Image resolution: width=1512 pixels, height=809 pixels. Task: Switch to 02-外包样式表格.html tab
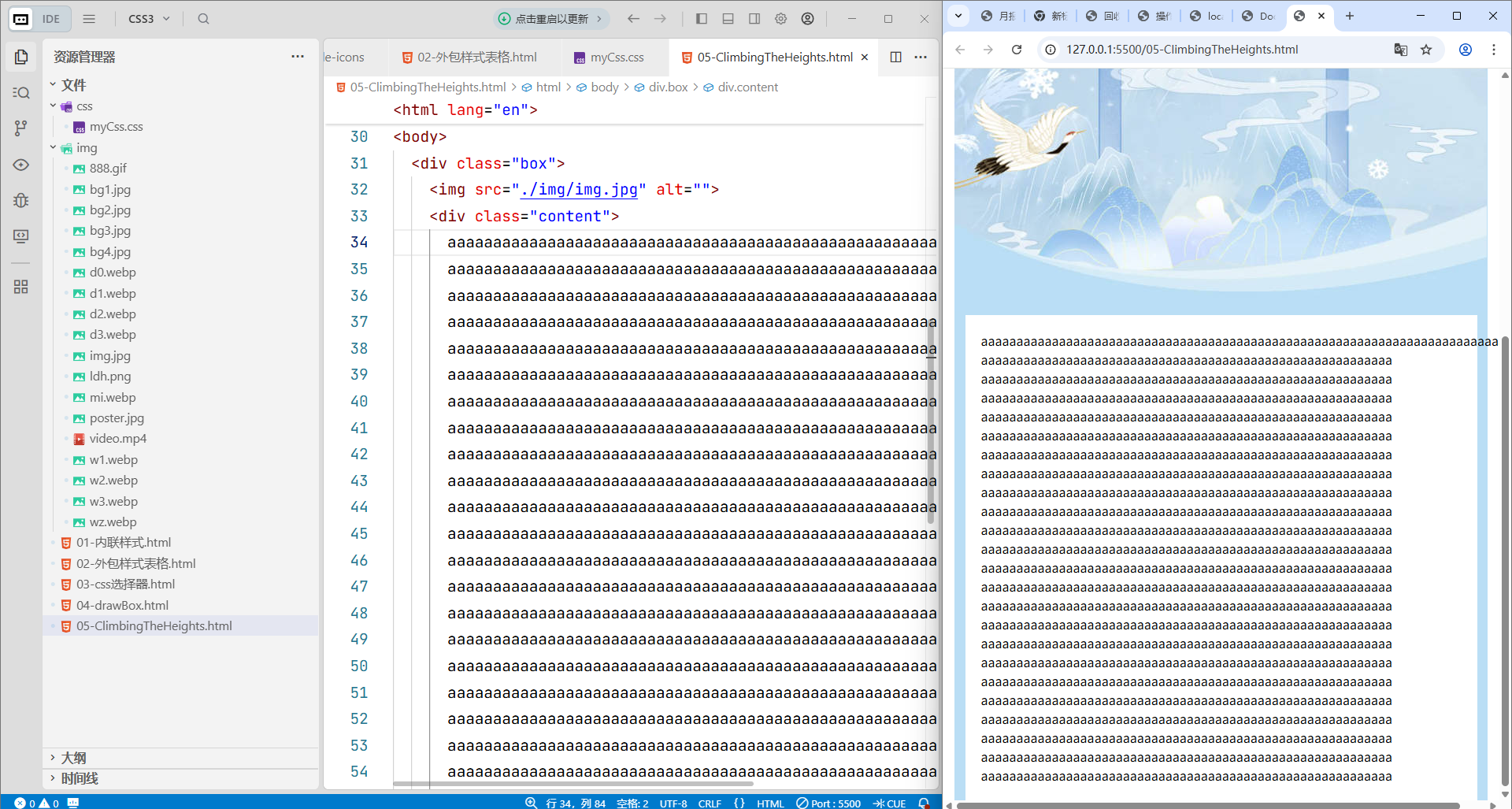point(469,57)
